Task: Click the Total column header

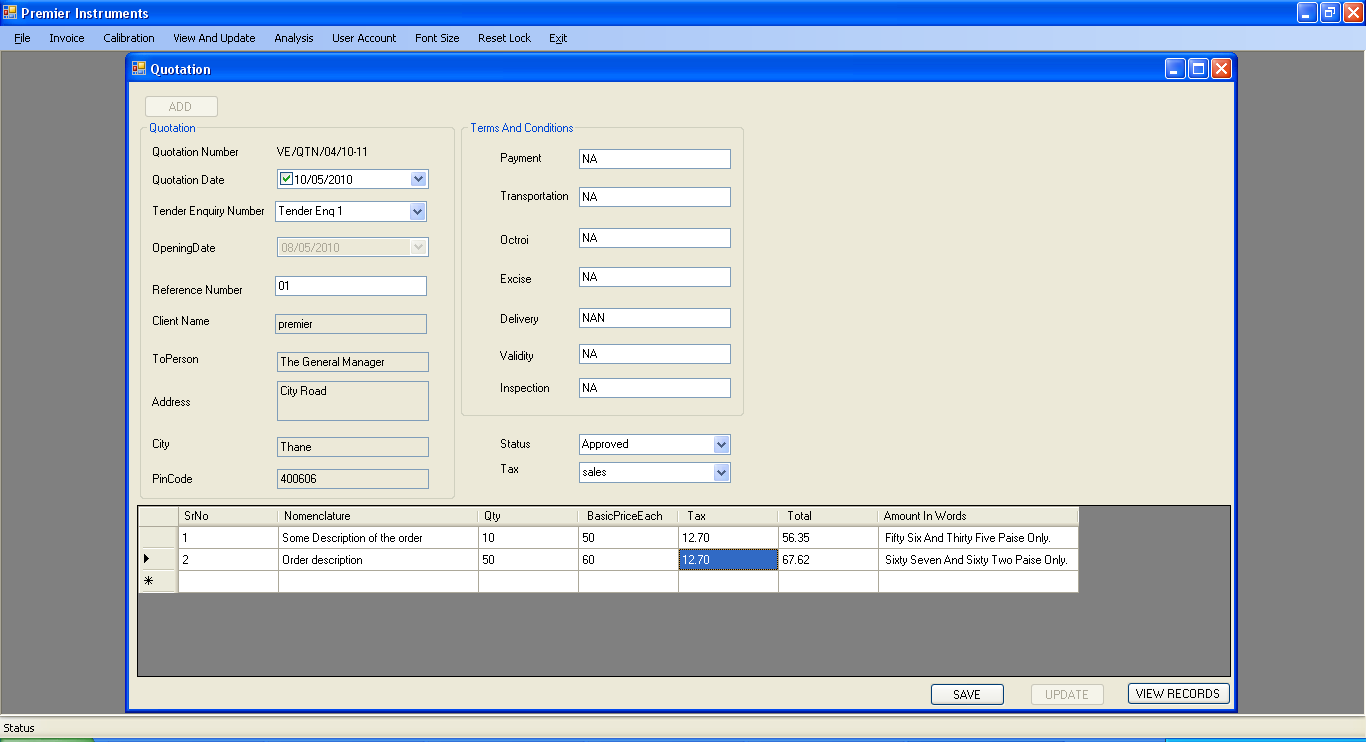Action: click(828, 516)
